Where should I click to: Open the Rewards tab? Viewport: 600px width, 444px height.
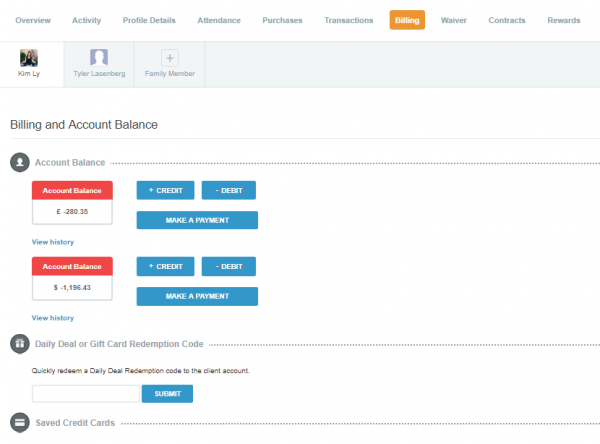564,20
